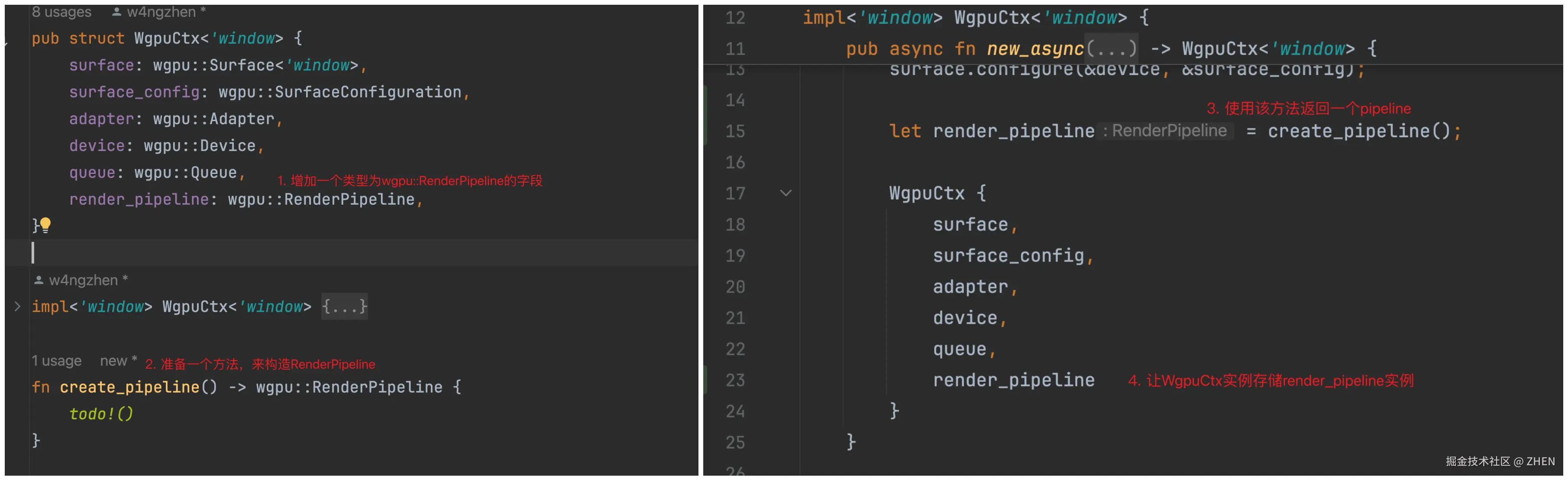The image size is (1568, 480).
Task: Expand the folded impl WgpuCtx block chevron
Action: point(17,306)
